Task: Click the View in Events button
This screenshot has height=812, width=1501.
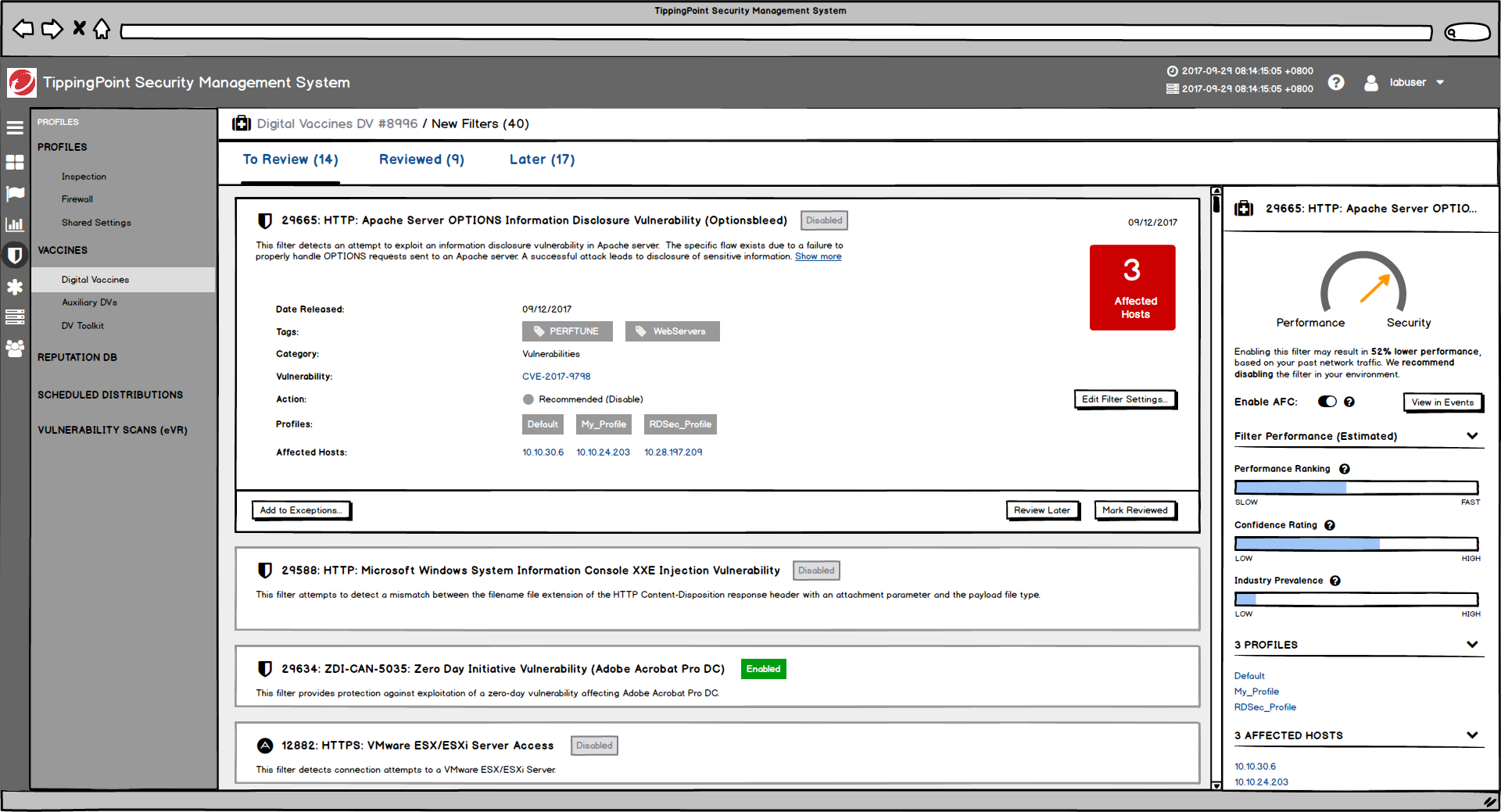Action: coord(1442,402)
